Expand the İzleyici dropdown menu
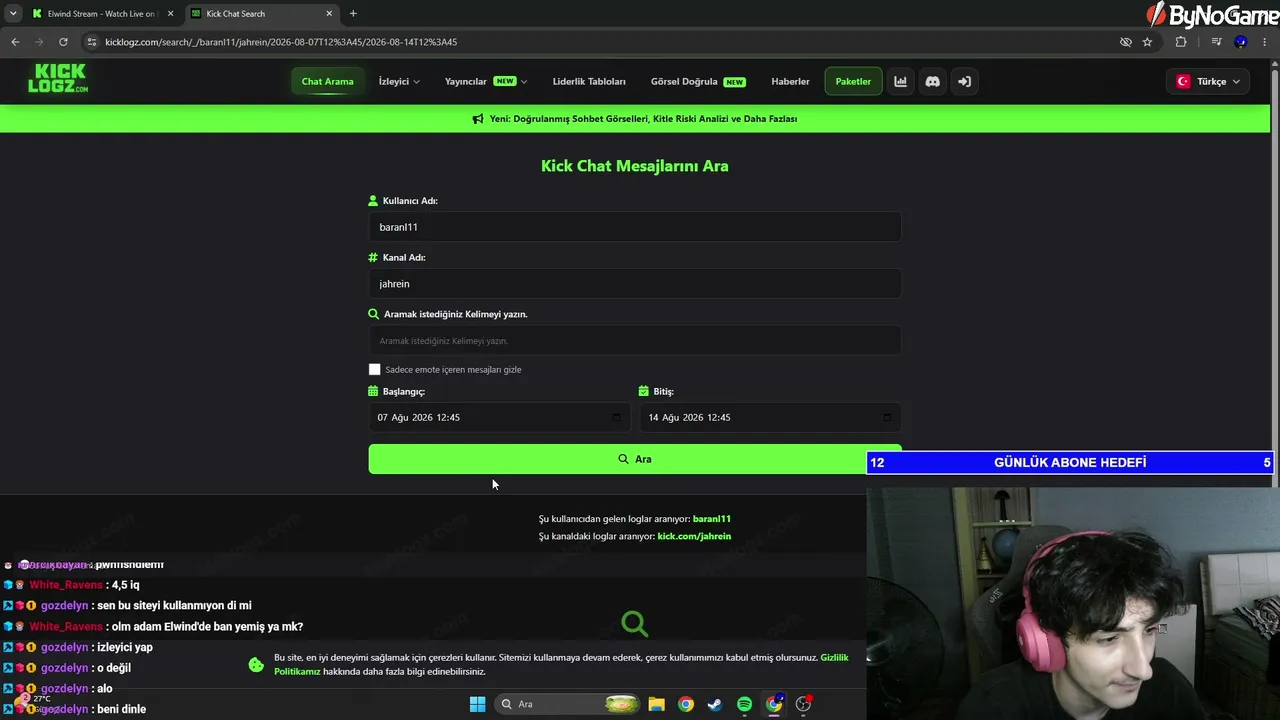The height and width of the screenshot is (720, 1280). point(399,82)
